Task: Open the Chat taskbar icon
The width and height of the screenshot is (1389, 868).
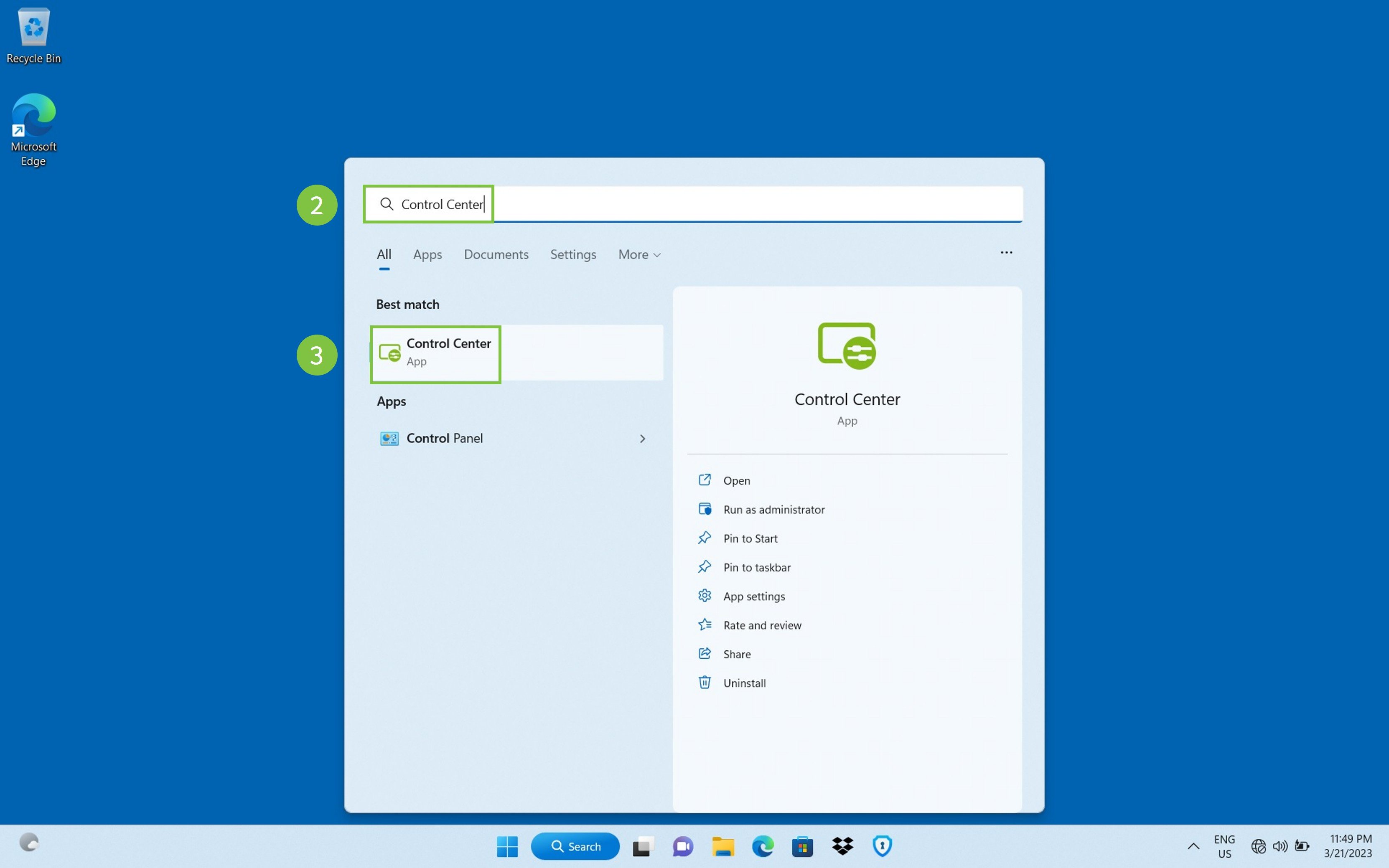Action: click(683, 846)
